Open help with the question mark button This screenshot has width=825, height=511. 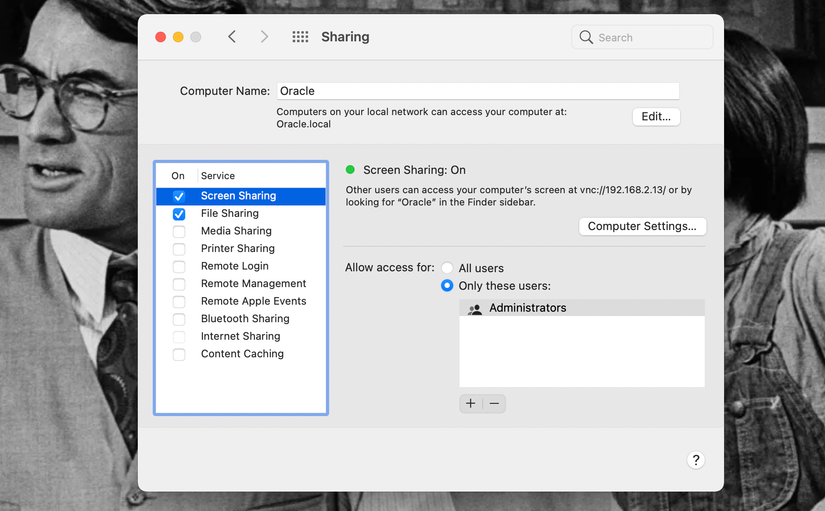(x=696, y=460)
